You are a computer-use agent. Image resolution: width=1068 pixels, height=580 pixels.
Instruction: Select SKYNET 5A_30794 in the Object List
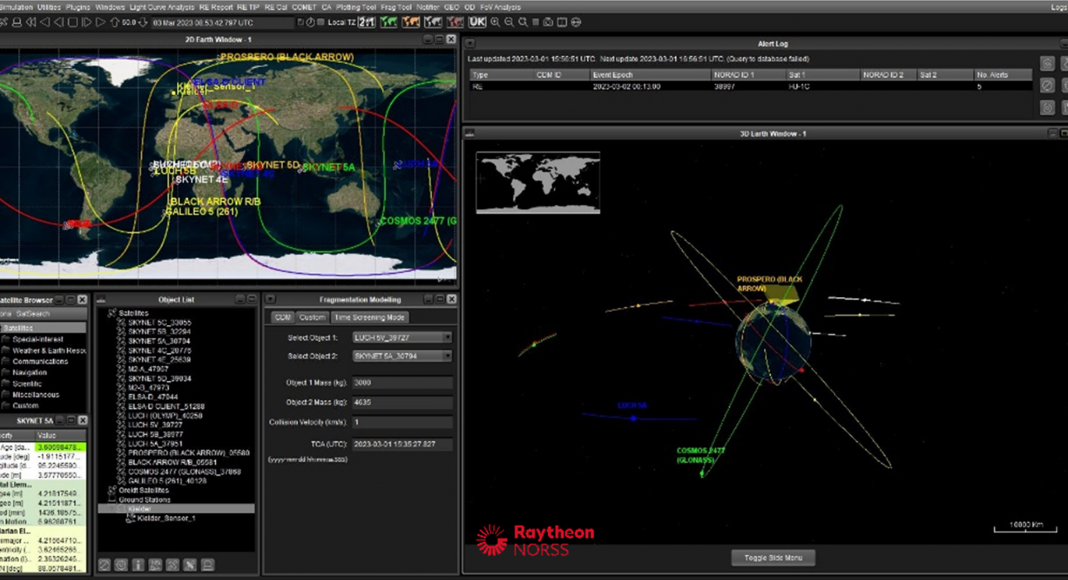(x=158, y=341)
